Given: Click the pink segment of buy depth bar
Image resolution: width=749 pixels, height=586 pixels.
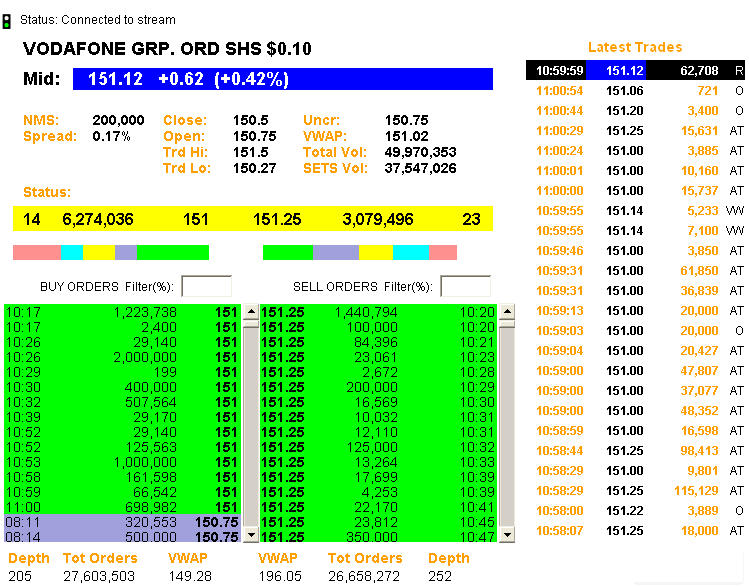Looking at the screenshot, I should pyautogui.click(x=37, y=252).
